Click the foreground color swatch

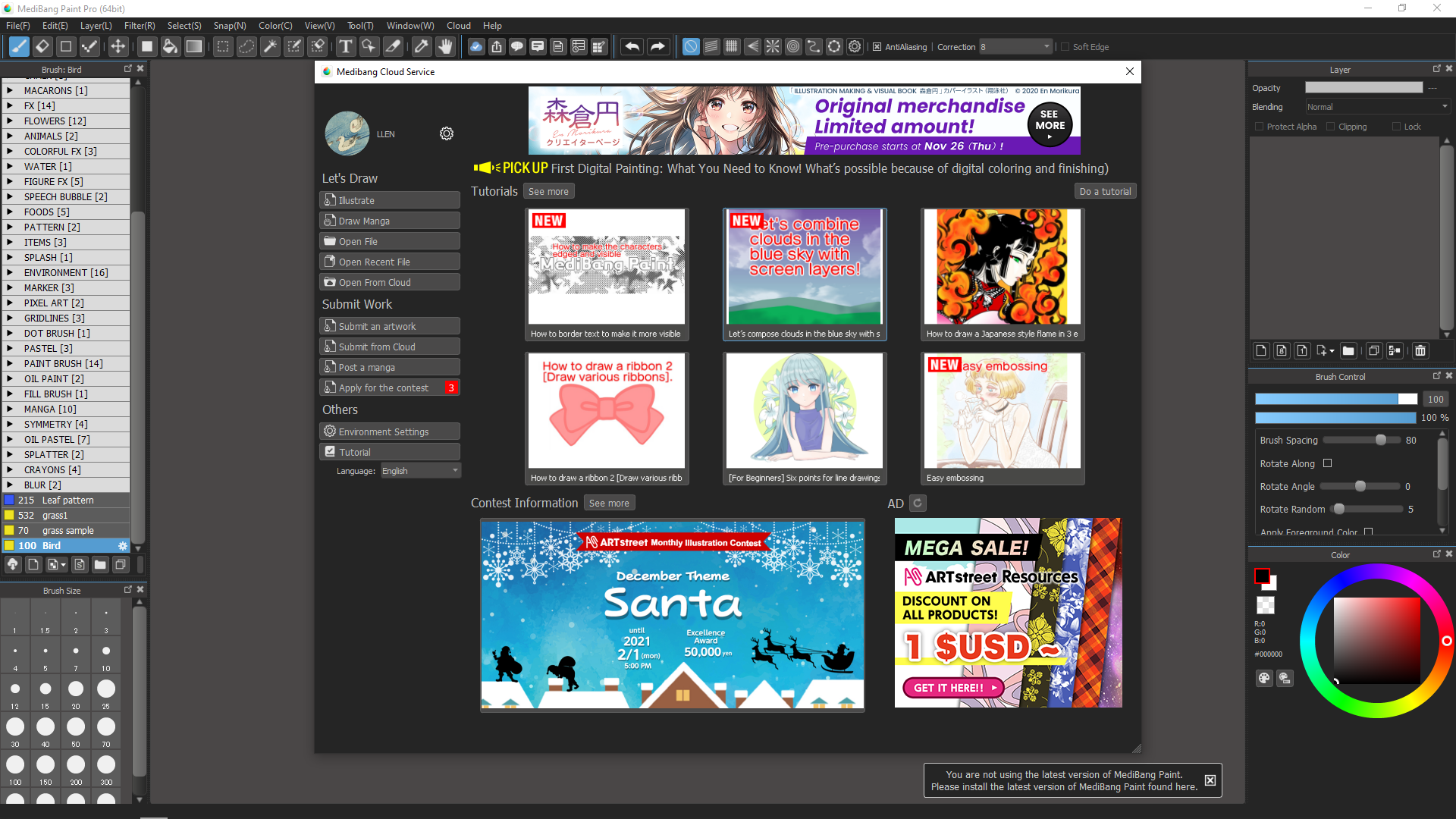coord(1261,576)
